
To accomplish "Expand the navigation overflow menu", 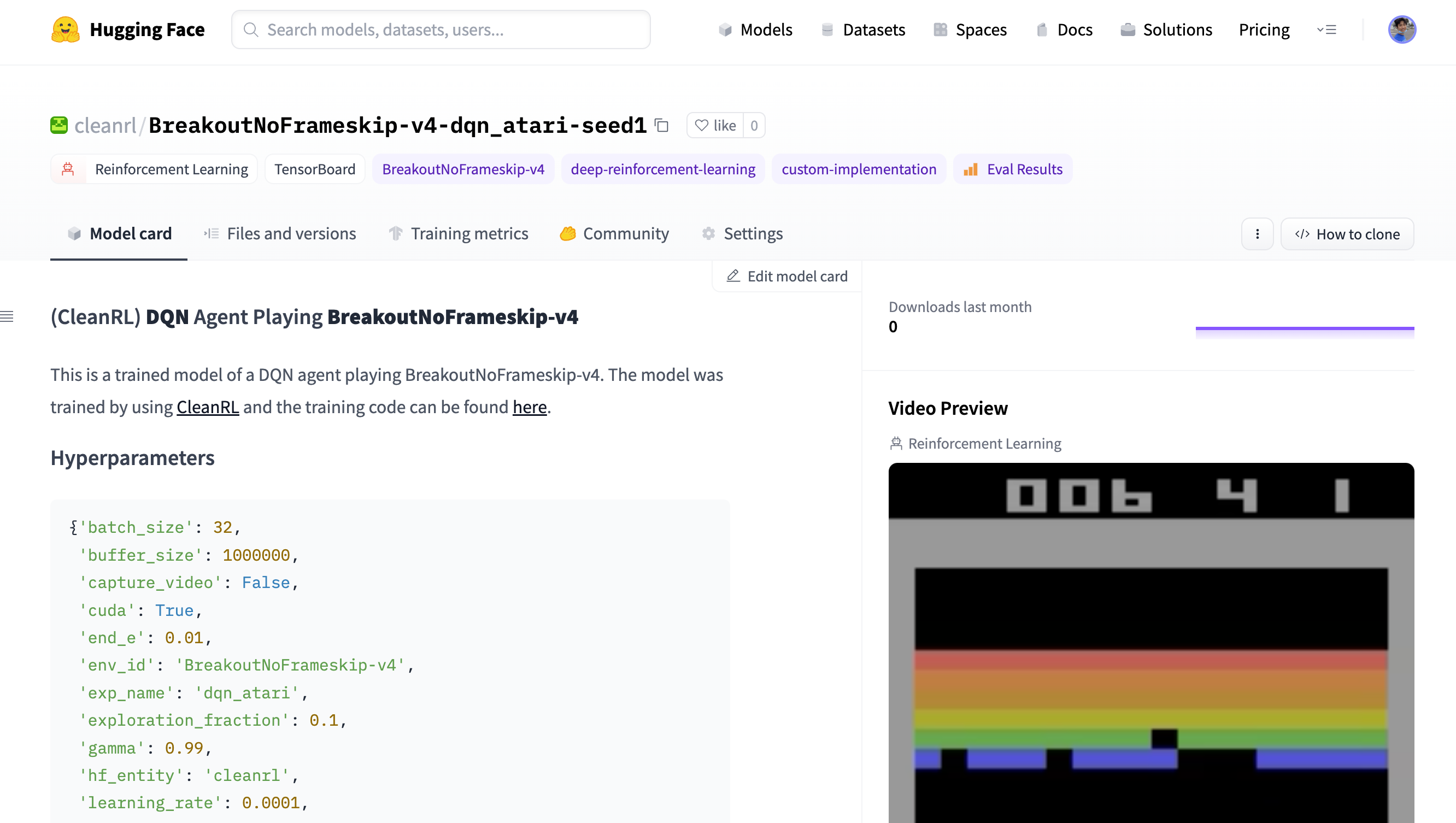I will pyautogui.click(x=1326, y=30).
